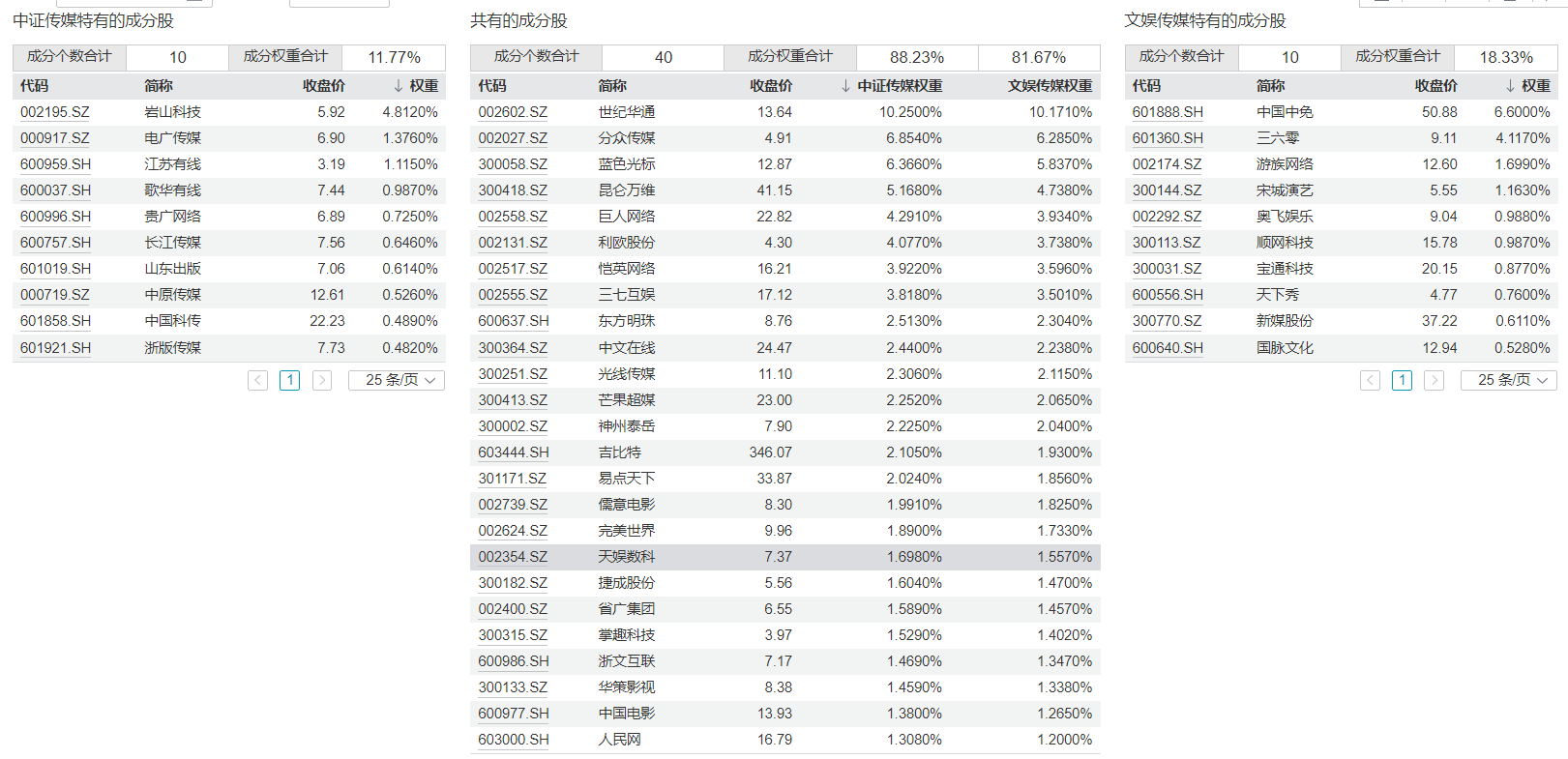Open stock code 000917.SZ

pyautogui.click(x=55, y=138)
